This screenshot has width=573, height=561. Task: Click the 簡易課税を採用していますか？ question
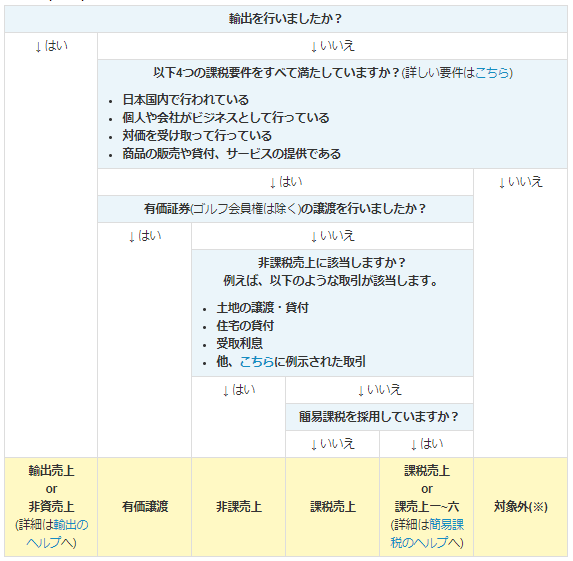(x=379, y=417)
